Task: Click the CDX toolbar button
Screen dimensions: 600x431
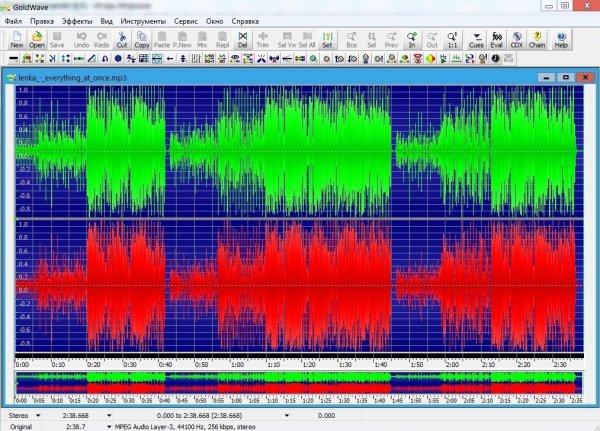Action: click(517, 39)
